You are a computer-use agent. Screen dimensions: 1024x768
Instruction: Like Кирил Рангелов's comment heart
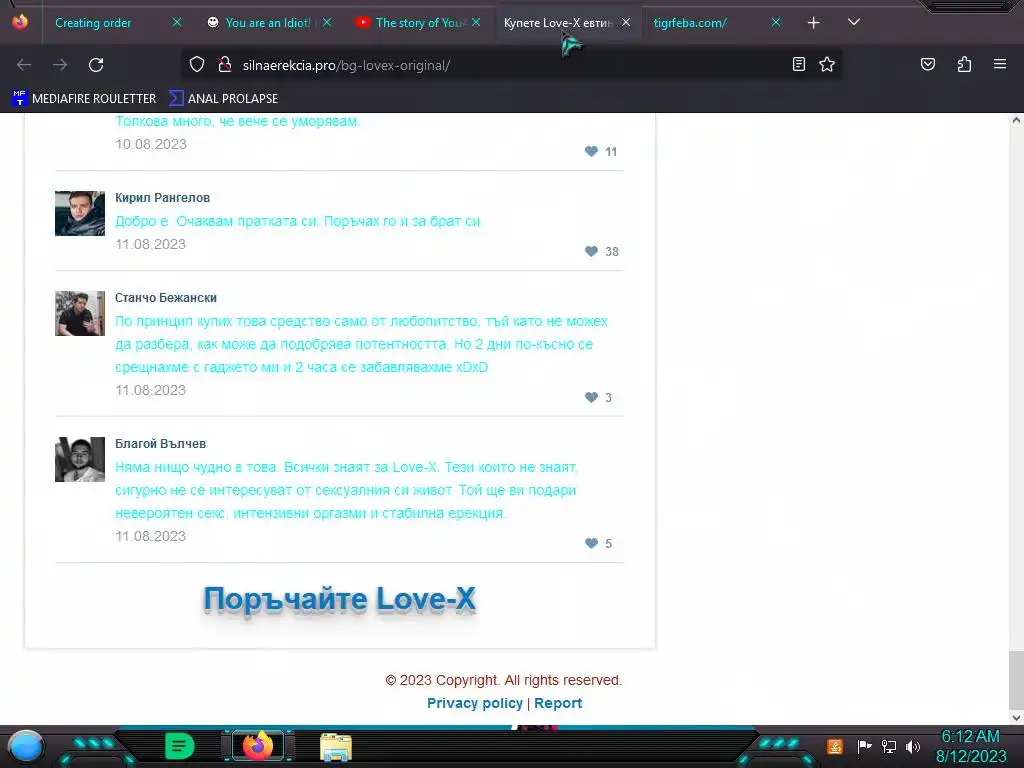pos(591,251)
